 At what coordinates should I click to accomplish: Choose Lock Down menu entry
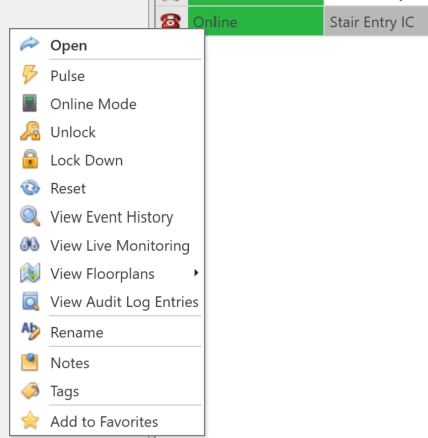point(107,160)
